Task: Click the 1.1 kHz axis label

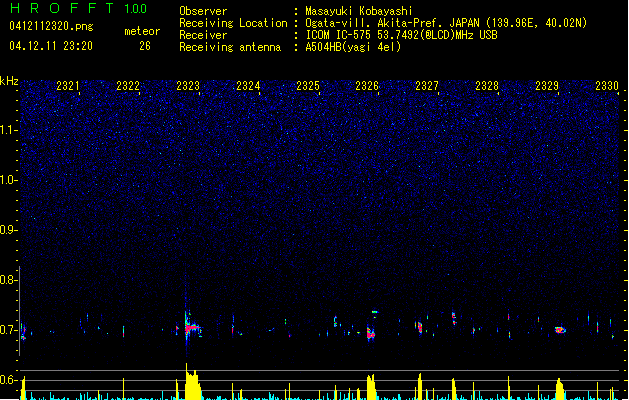Action: (8, 130)
